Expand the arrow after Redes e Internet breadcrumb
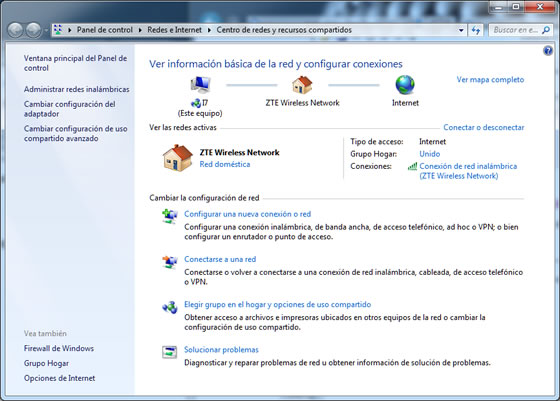This screenshot has height=401, width=560. coord(209,30)
